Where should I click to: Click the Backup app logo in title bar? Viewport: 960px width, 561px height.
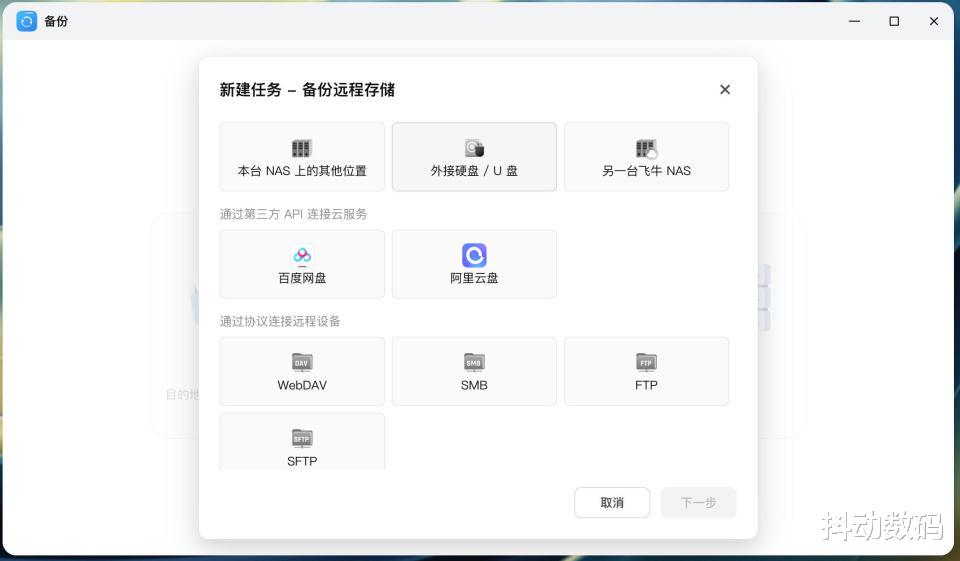[26, 21]
